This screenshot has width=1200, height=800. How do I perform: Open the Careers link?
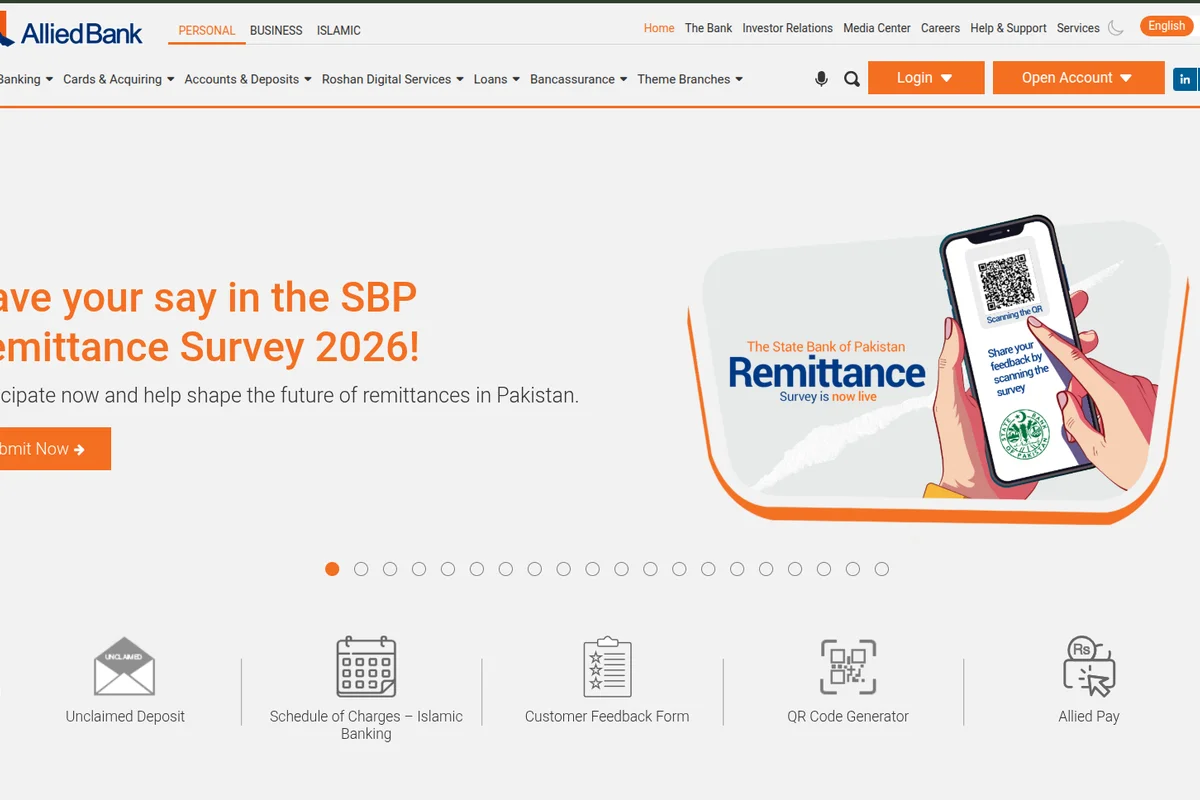pyautogui.click(x=940, y=28)
